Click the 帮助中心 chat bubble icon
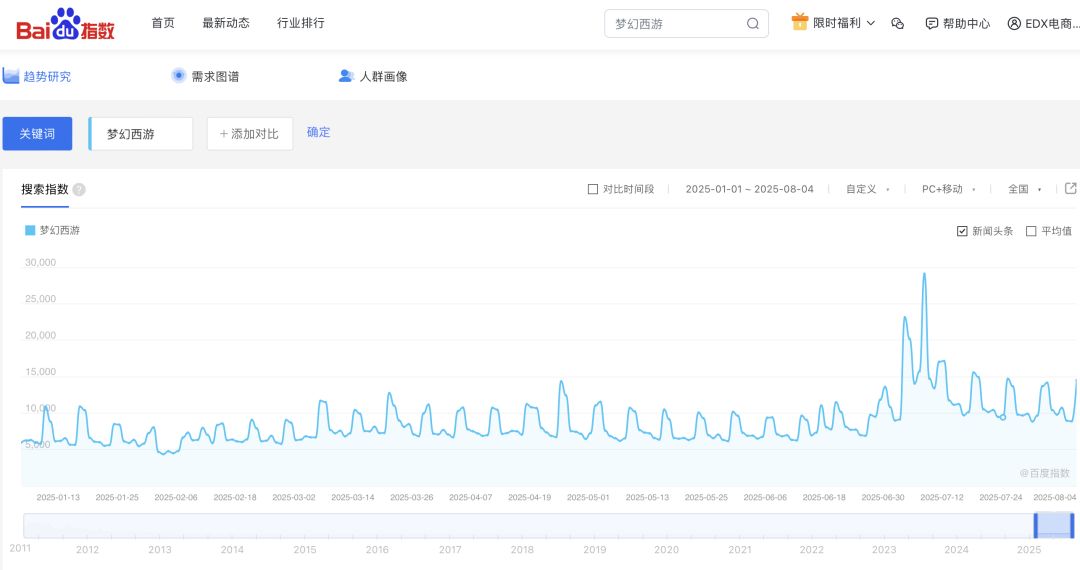 tap(932, 23)
